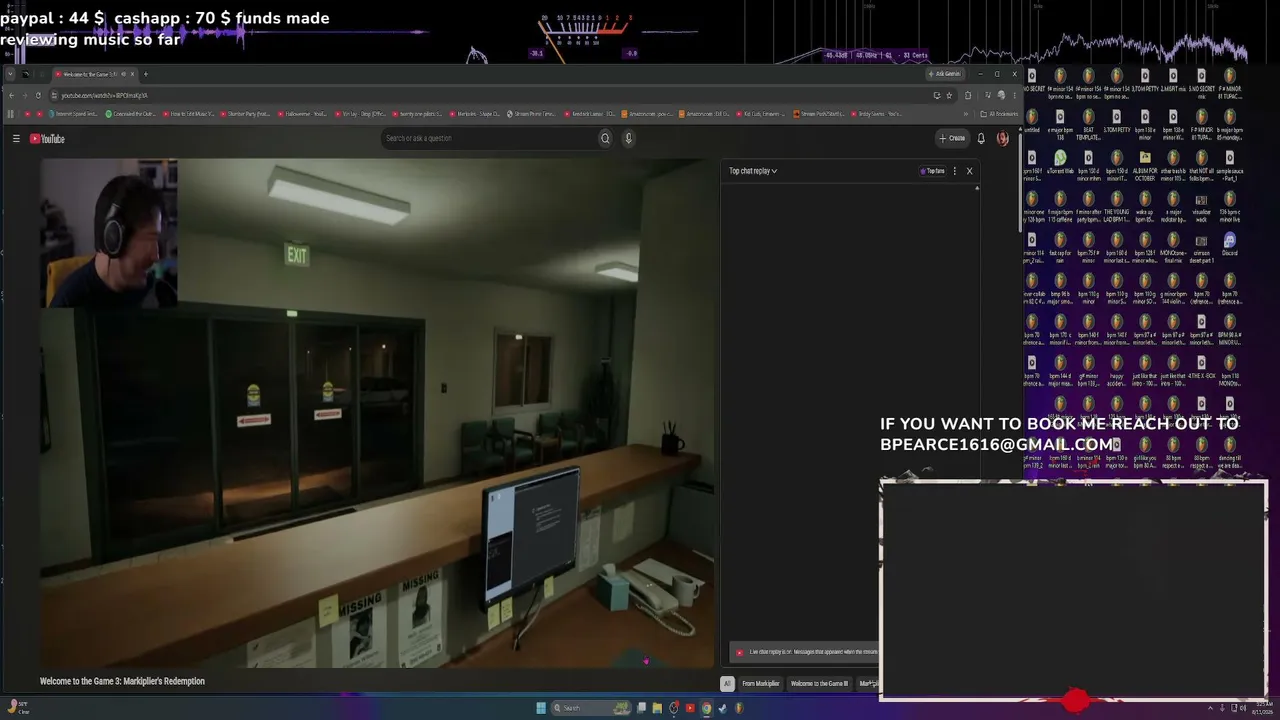
Task: Select the From Markiplier filter chip
Action: pyautogui.click(x=760, y=684)
